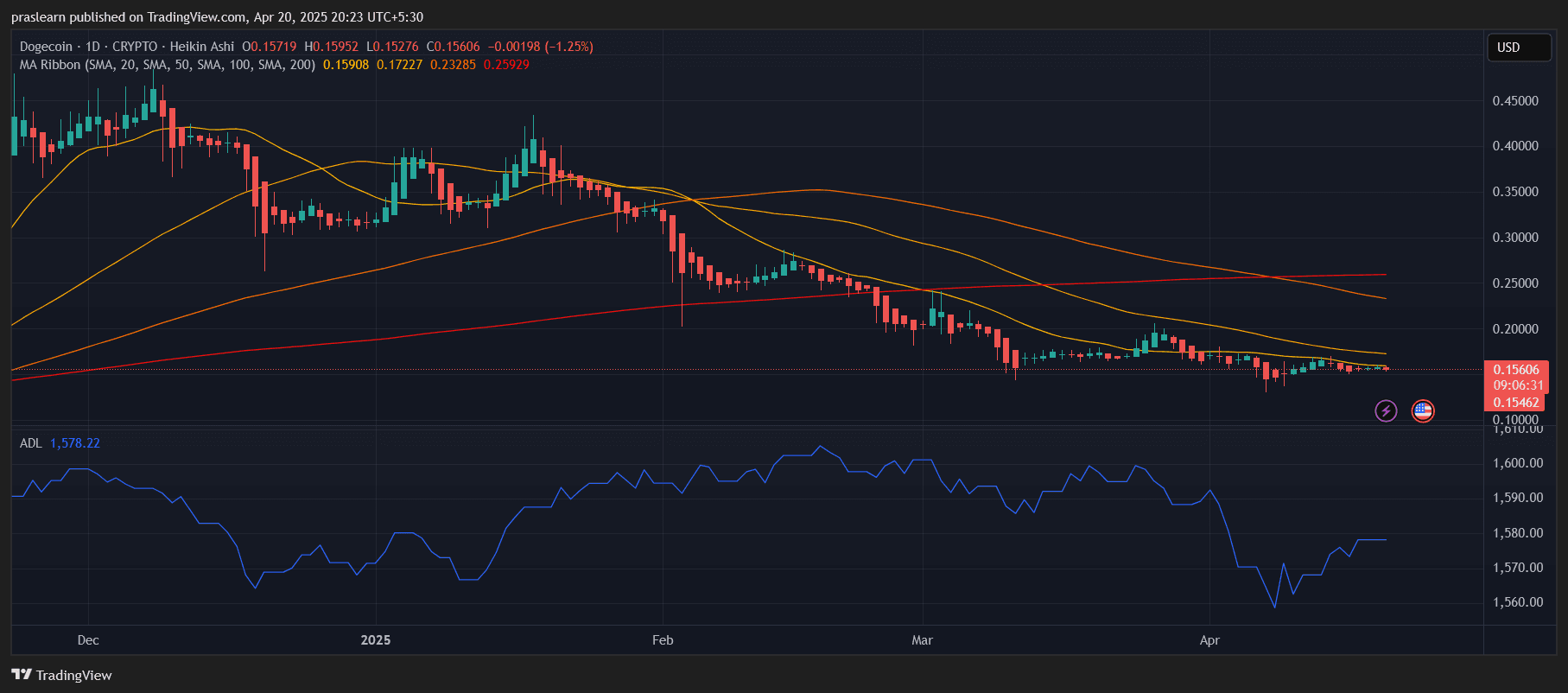Viewport: 1568px width, 693px height.
Task: Click the current price label 0.15606
Action: 1516,370
